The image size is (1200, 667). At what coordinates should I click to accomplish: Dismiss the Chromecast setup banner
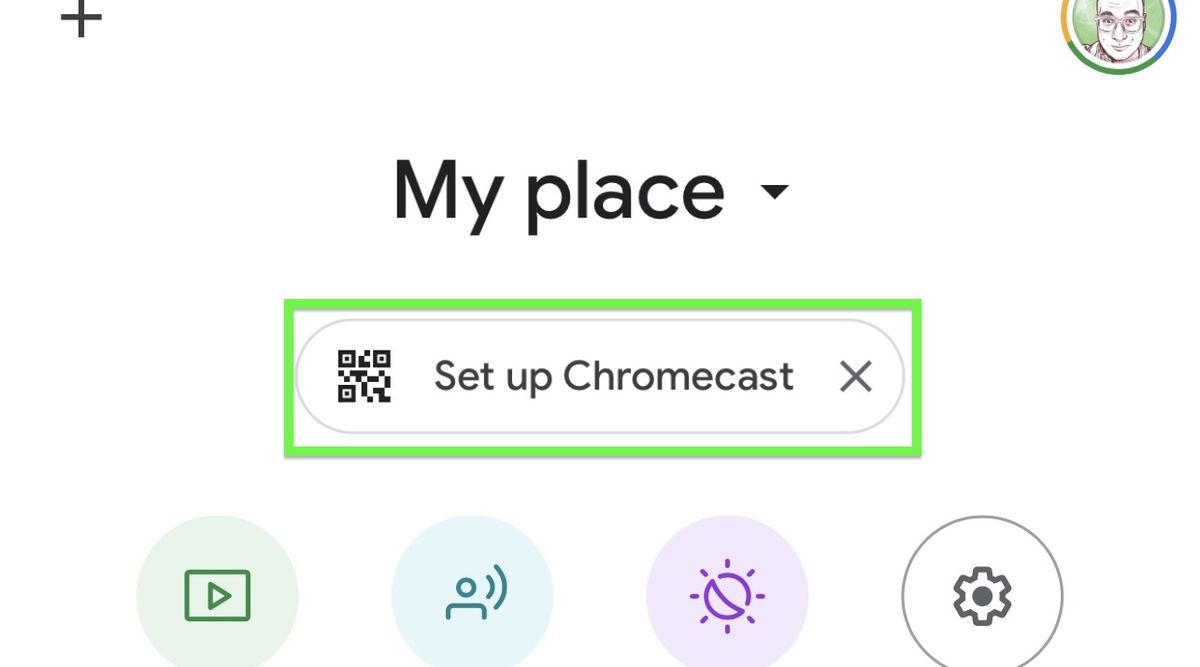pos(856,377)
